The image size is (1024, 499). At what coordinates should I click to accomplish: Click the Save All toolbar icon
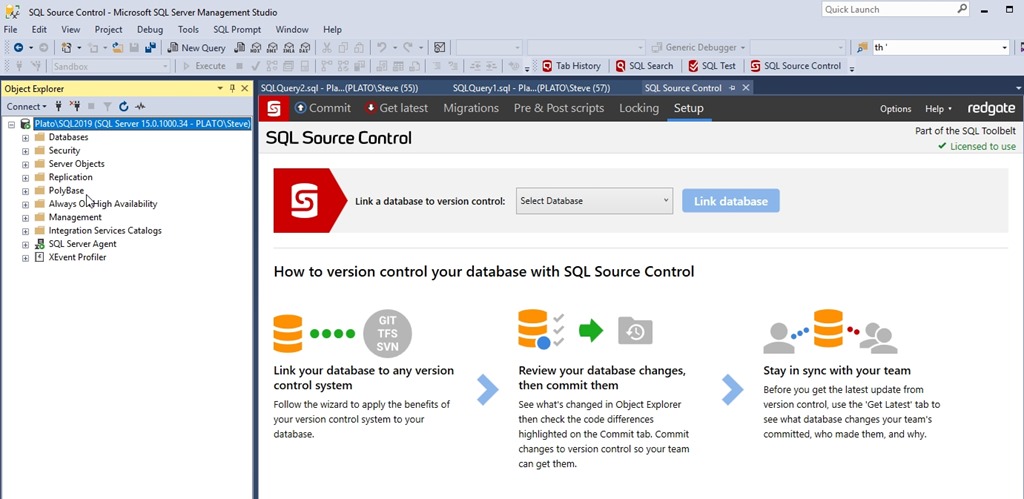[x=149, y=47]
